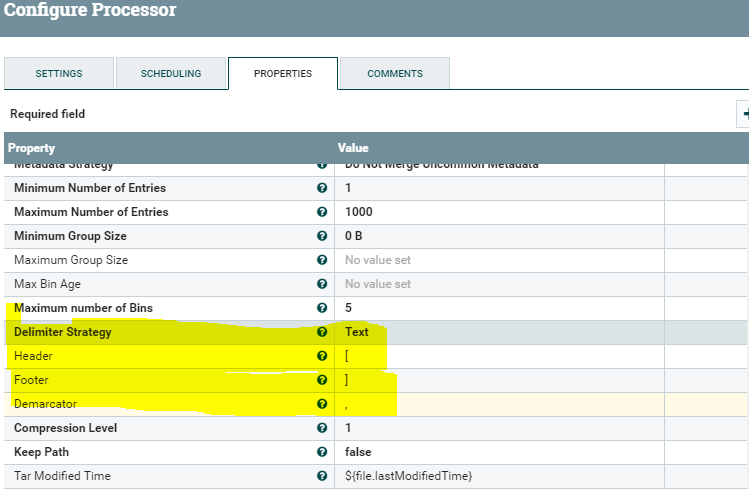Select the Max Bin Age property name

tap(47, 284)
